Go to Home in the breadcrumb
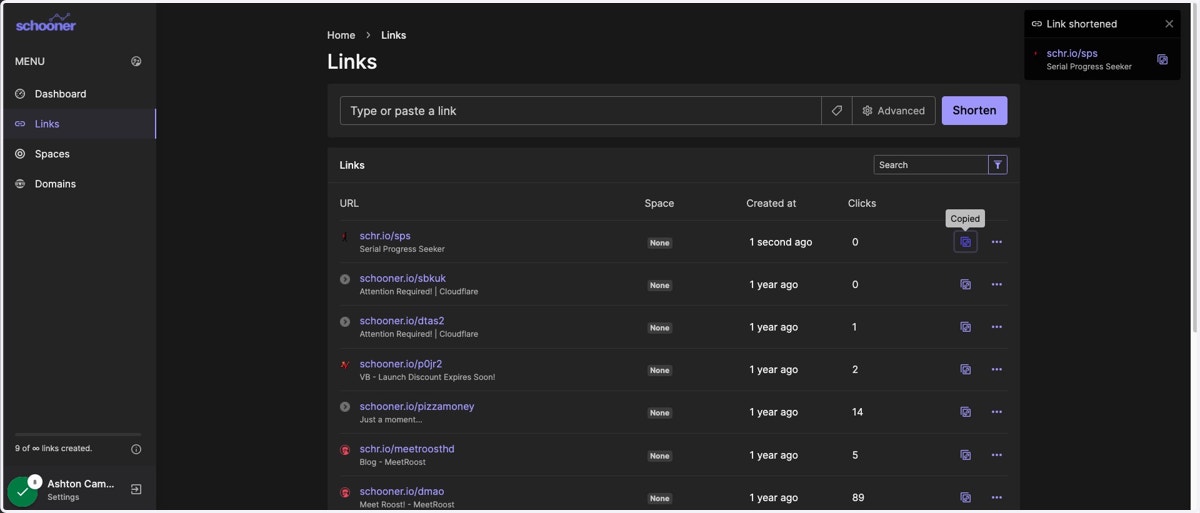1200x513 pixels. (341, 35)
